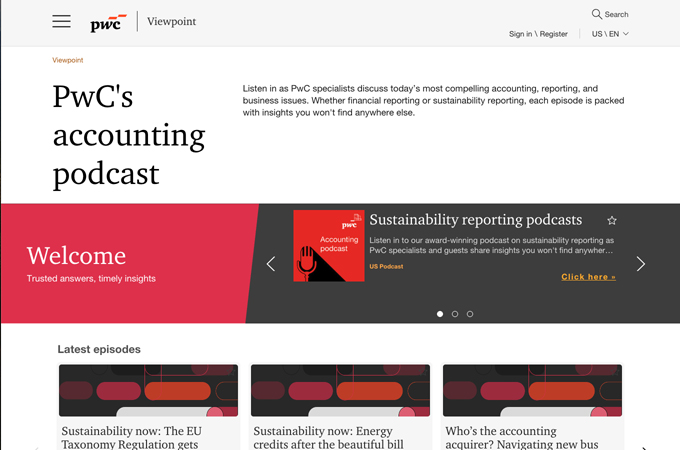Click the 'Latest episodes' heading

(x=99, y=349)
